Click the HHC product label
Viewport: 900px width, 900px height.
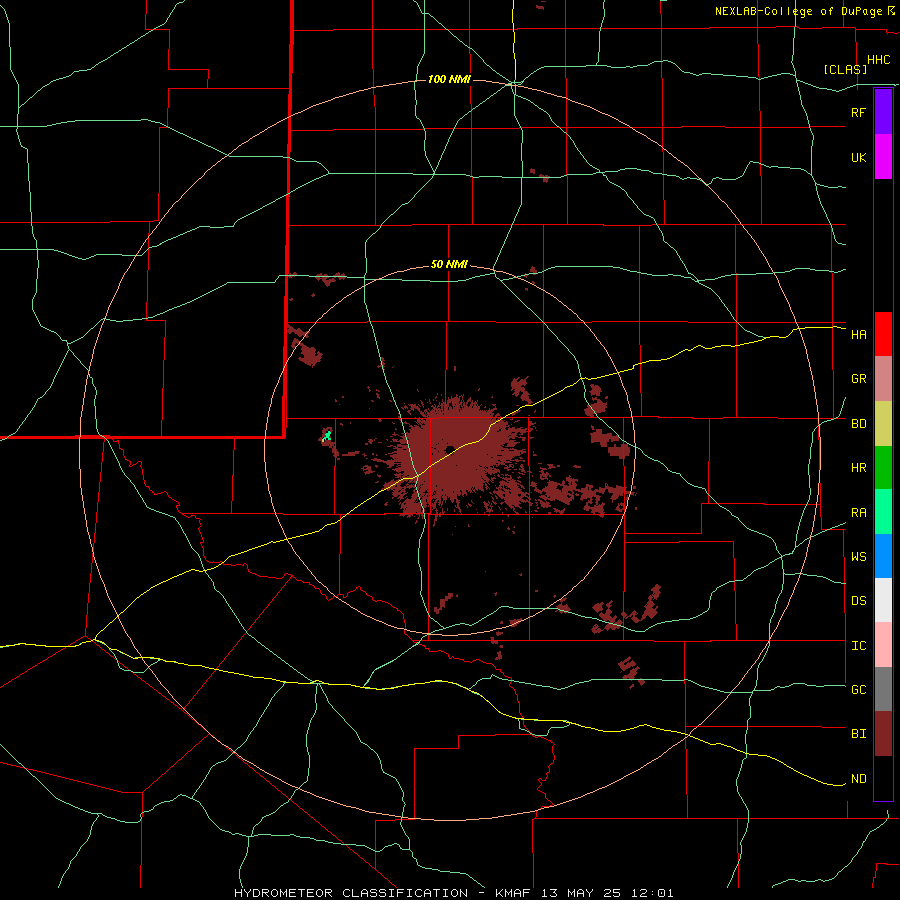point(878,60)
